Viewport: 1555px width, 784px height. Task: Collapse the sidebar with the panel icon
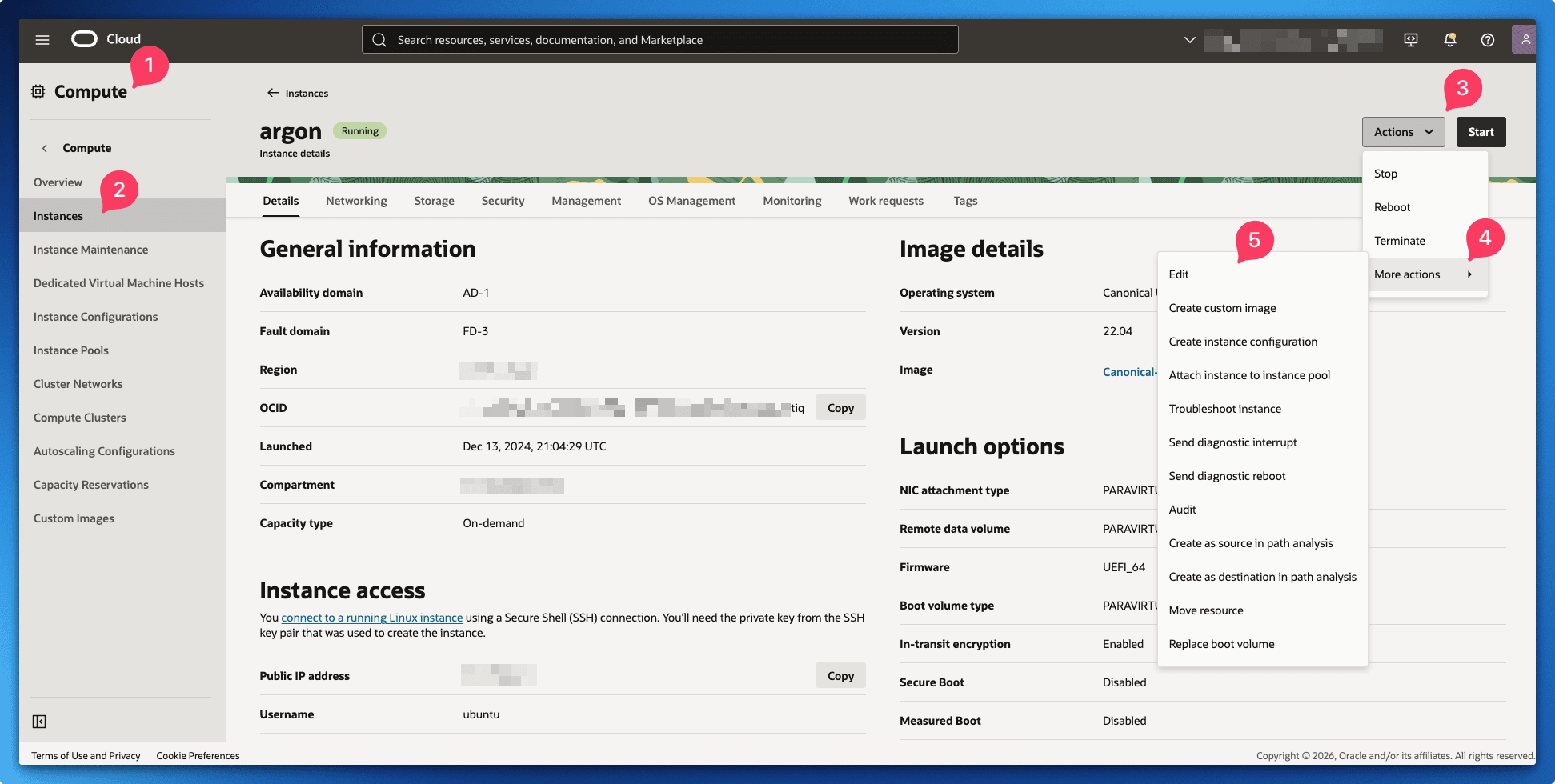[x=39, y=722]
